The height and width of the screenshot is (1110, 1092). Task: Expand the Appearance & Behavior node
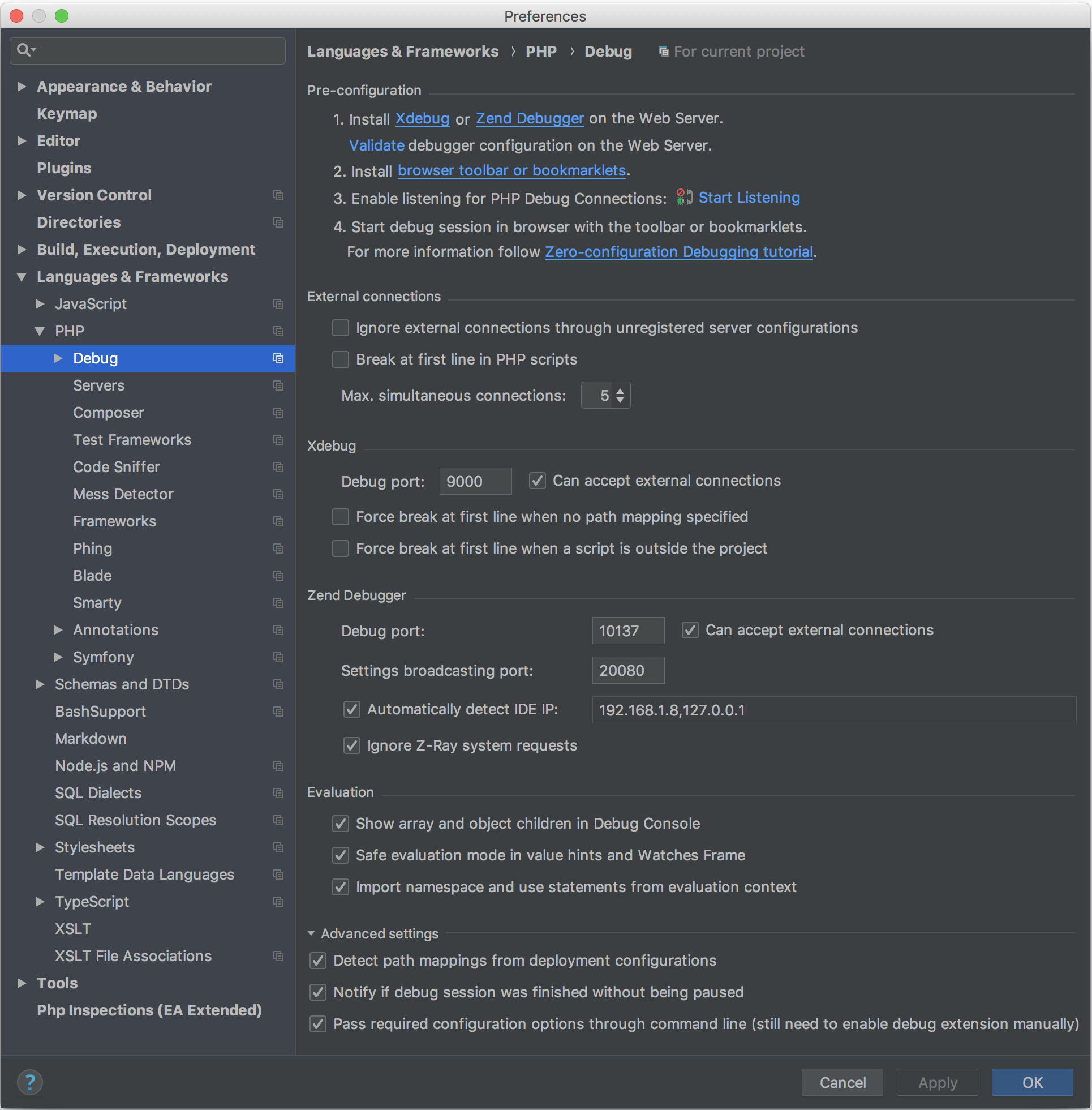point(22,87)
